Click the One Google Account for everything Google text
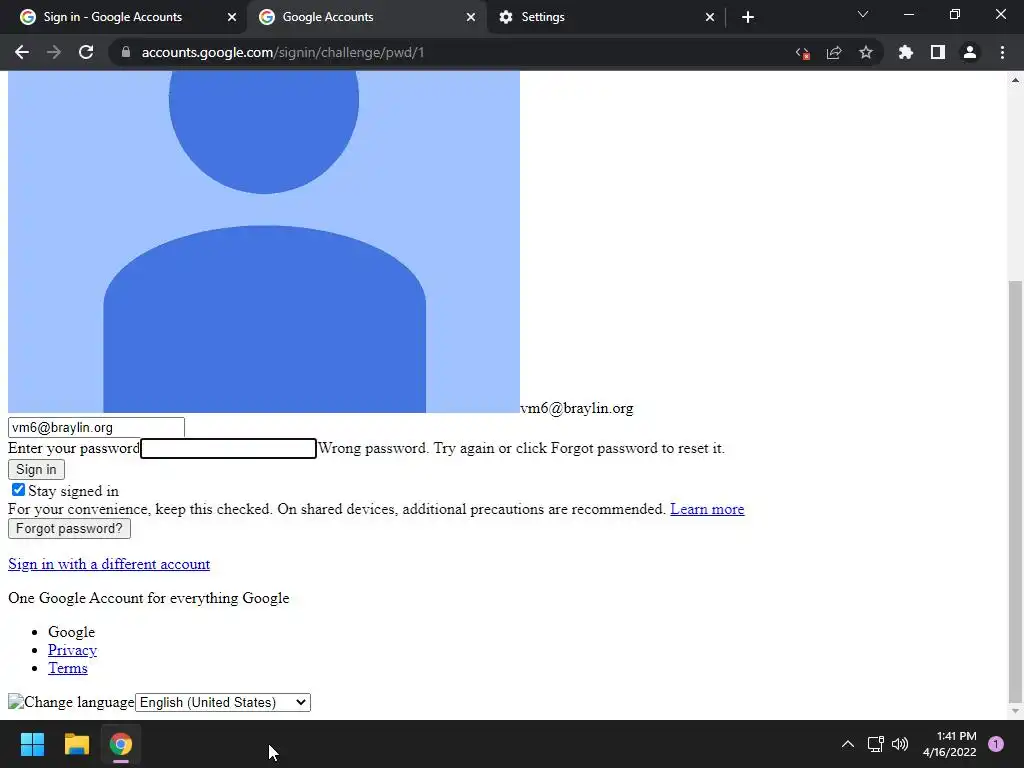 pos(148,598)
